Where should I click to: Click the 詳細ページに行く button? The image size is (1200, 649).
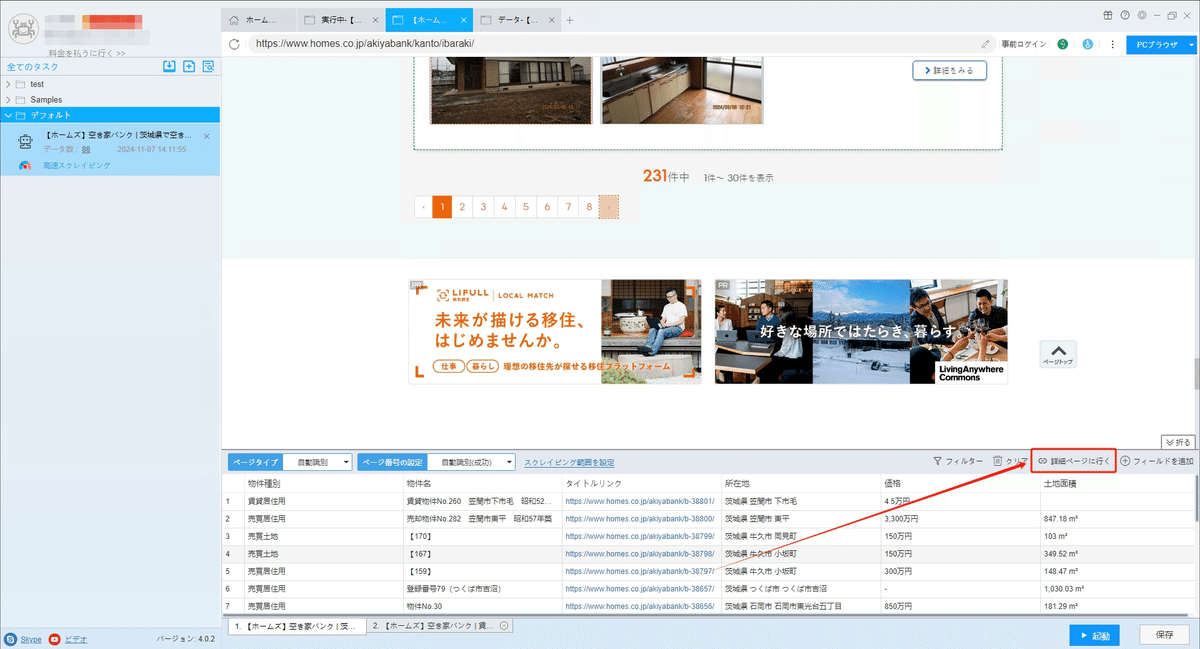[x=1074, y=461]
